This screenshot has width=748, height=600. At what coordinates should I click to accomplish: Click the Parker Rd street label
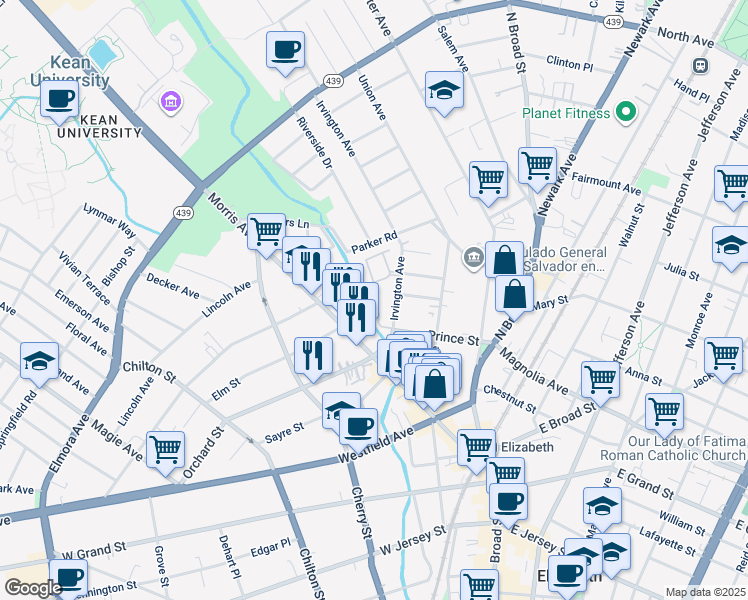click(x=374, y=242)
